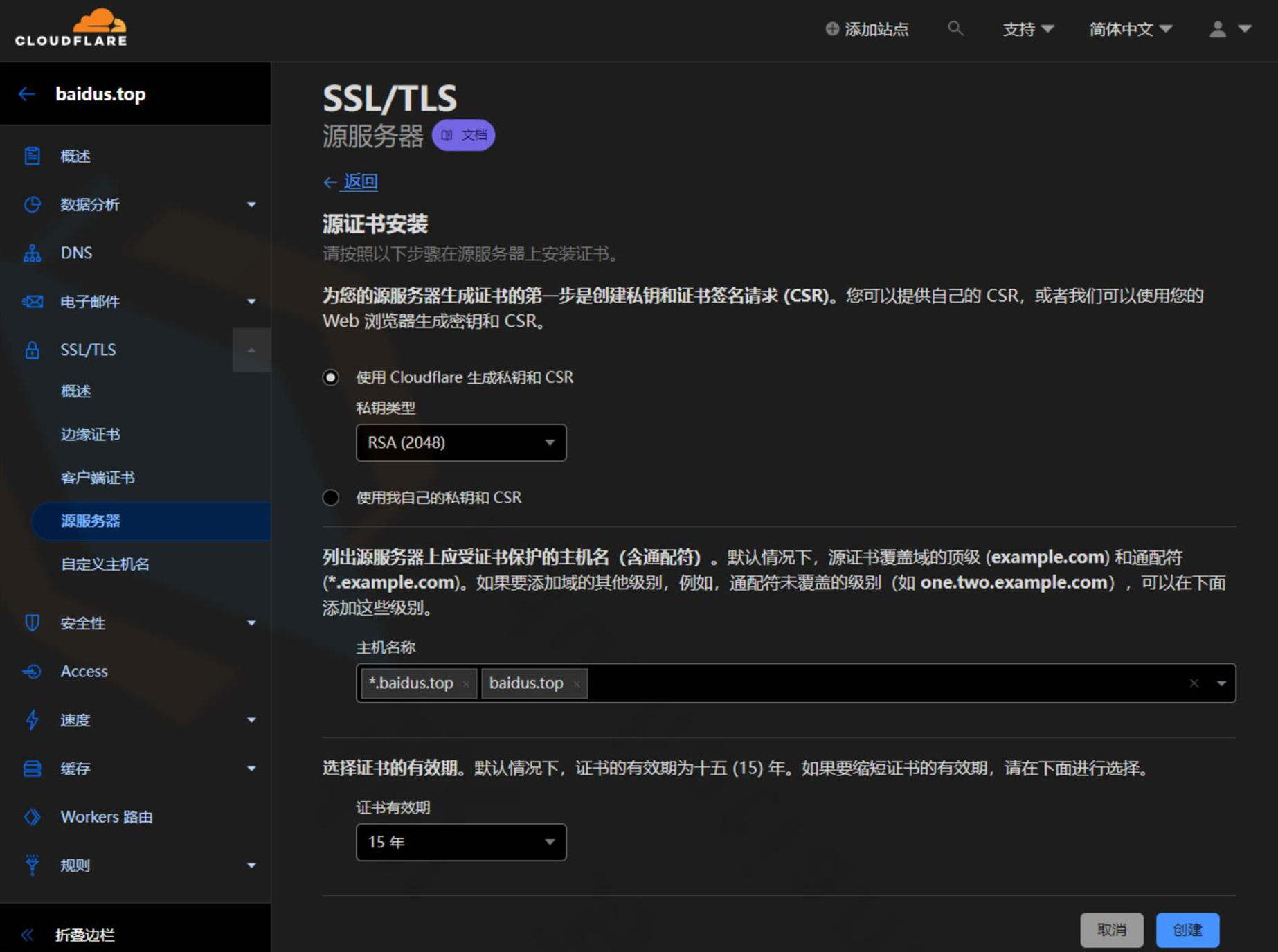Open Access in the sidebar
This screenshot has width=1278, height=952.
84,671
